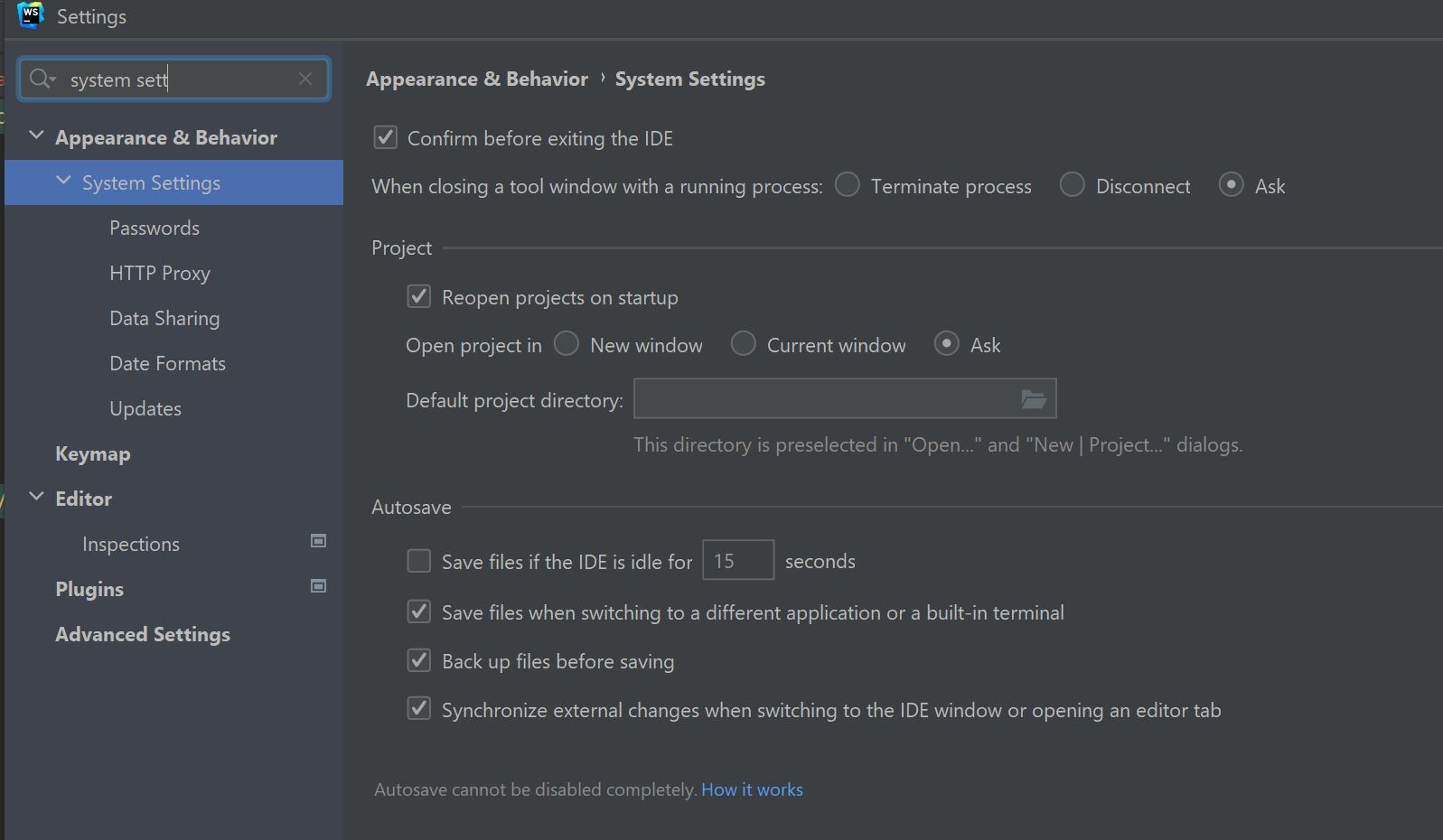This screenshot has width=1443, height=840.
Task: Enable Save files if IDE is idle checkbox
Action: (419, 561)
